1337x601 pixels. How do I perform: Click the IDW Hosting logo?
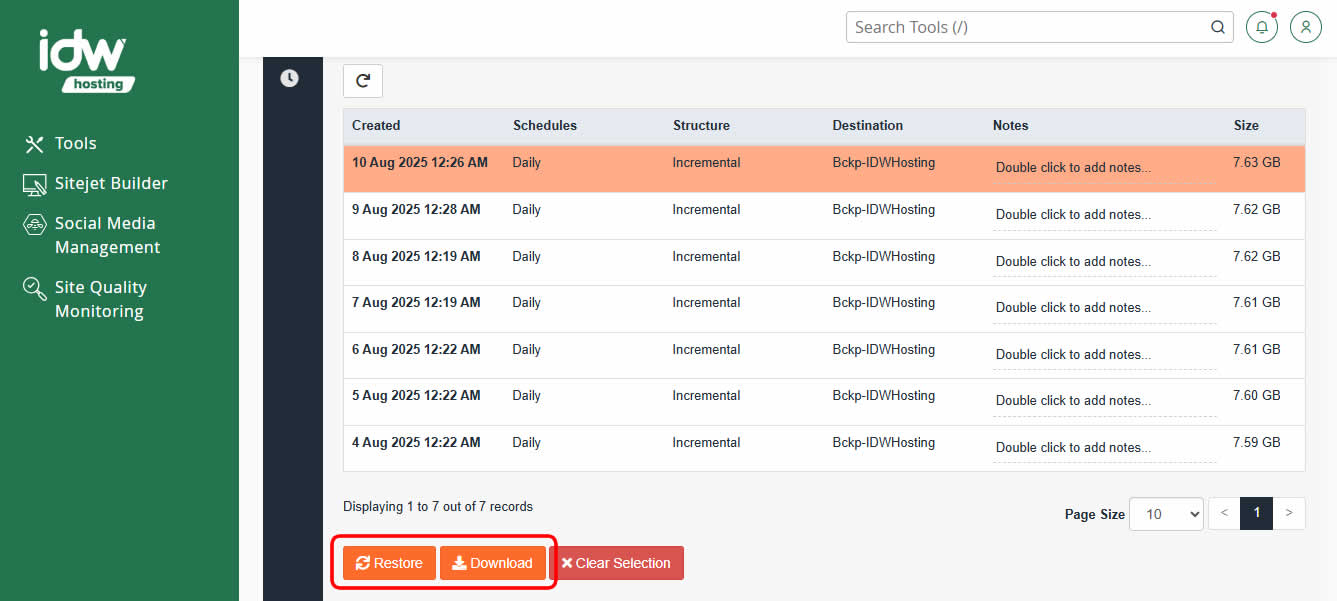point(84,60)
